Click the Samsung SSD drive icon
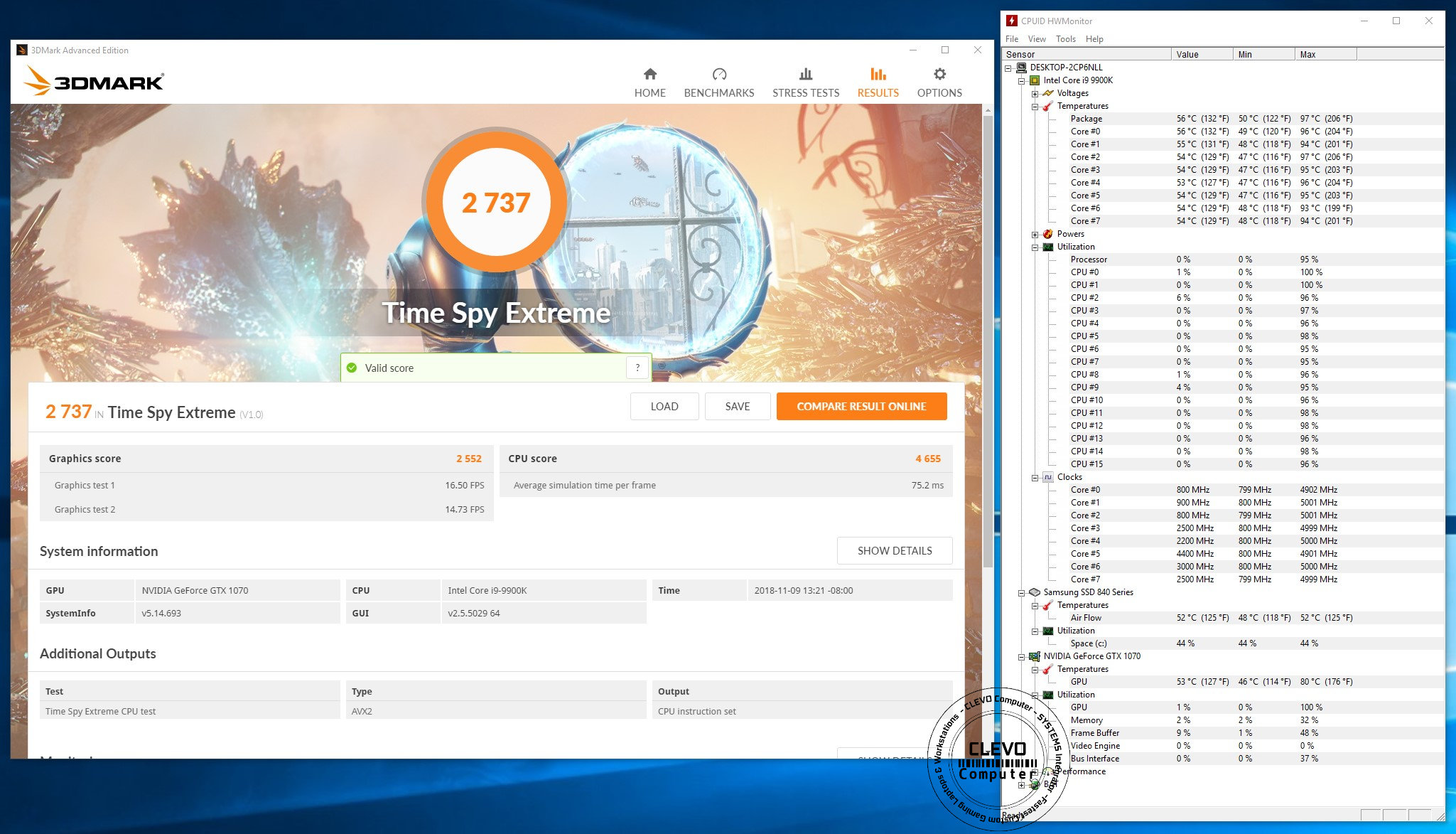1456x834 pixels. [x=1035, y=592]
